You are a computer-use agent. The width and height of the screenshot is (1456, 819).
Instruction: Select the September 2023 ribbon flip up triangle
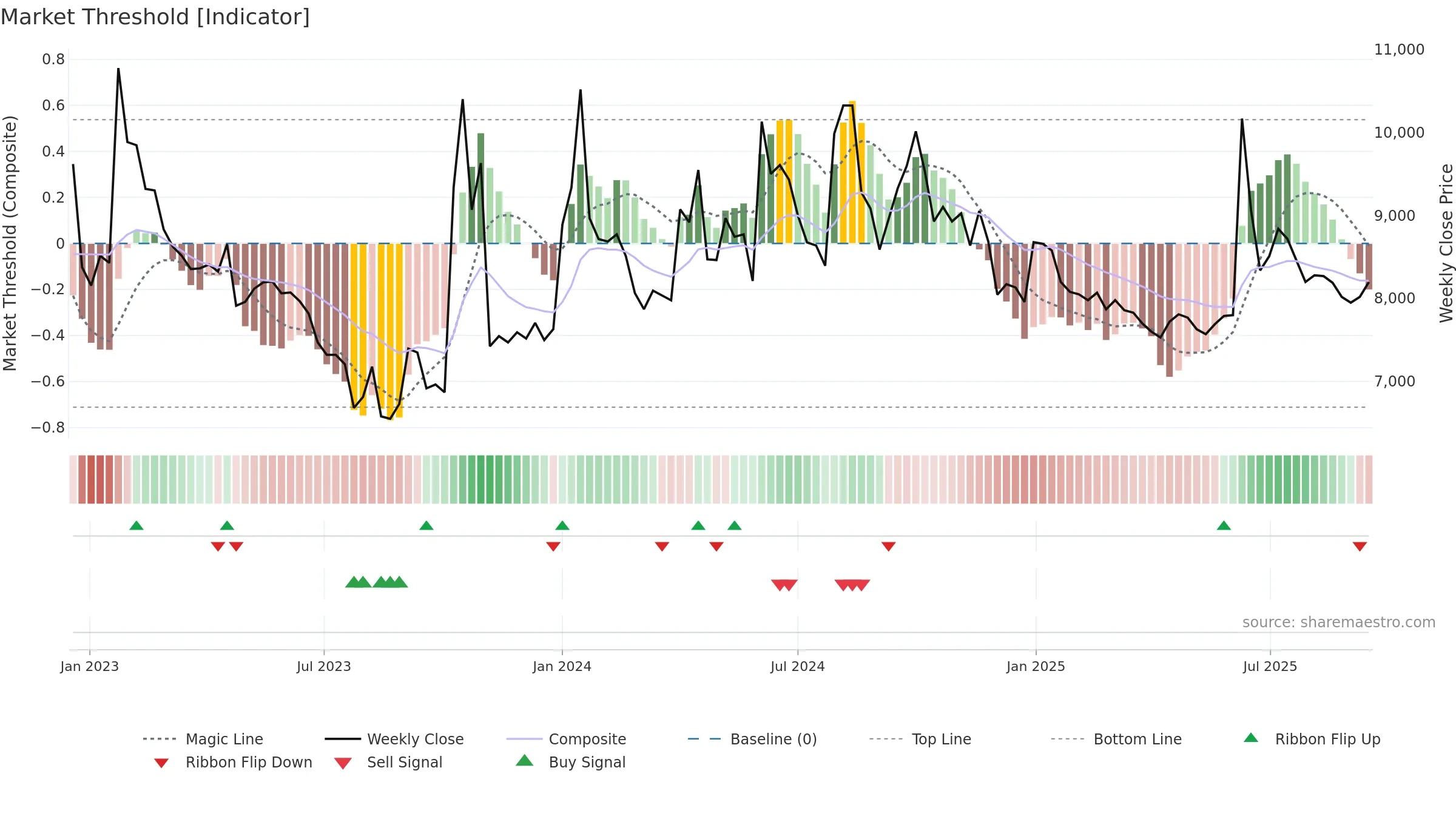click(x=426, y=525)
